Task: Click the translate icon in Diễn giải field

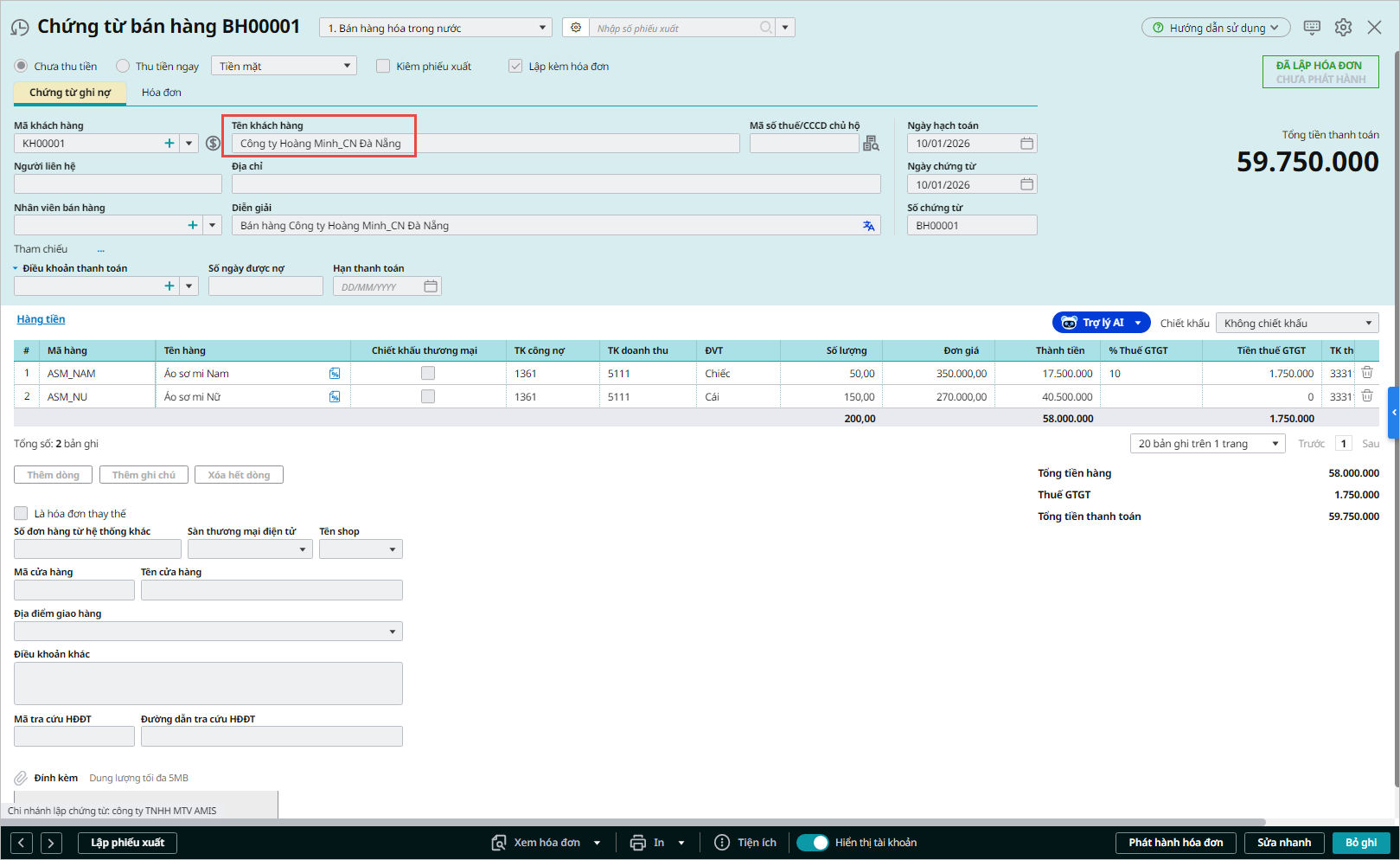Action: click(868, 226)
